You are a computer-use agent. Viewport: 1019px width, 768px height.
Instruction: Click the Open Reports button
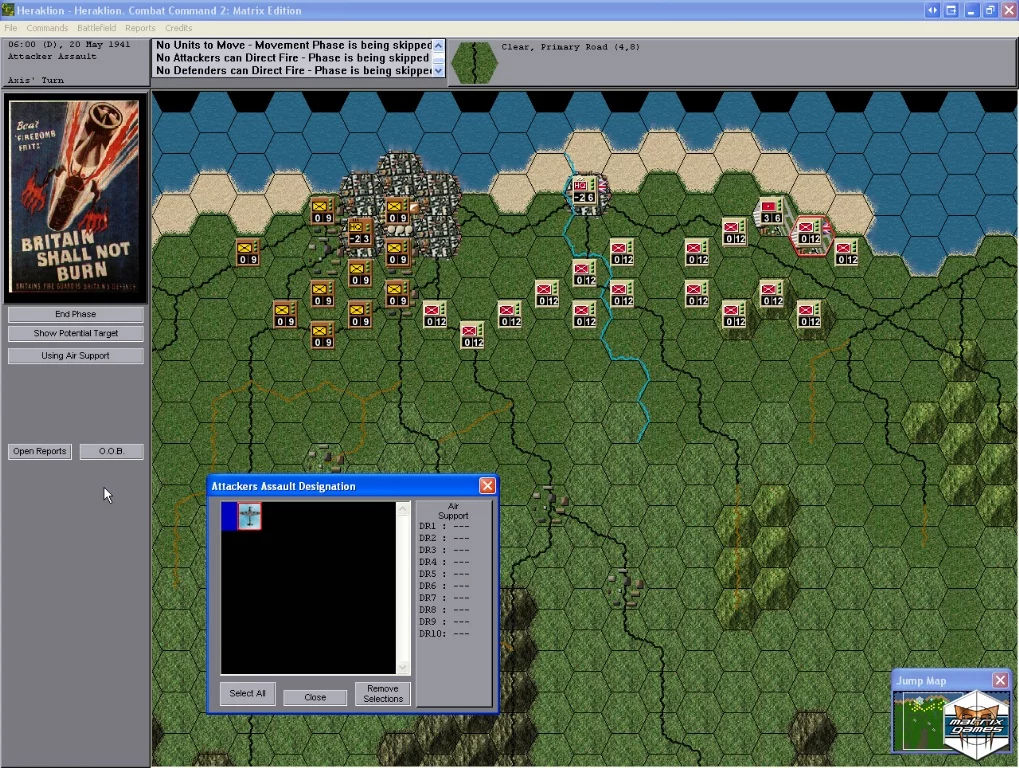click(x=40, y=451)
